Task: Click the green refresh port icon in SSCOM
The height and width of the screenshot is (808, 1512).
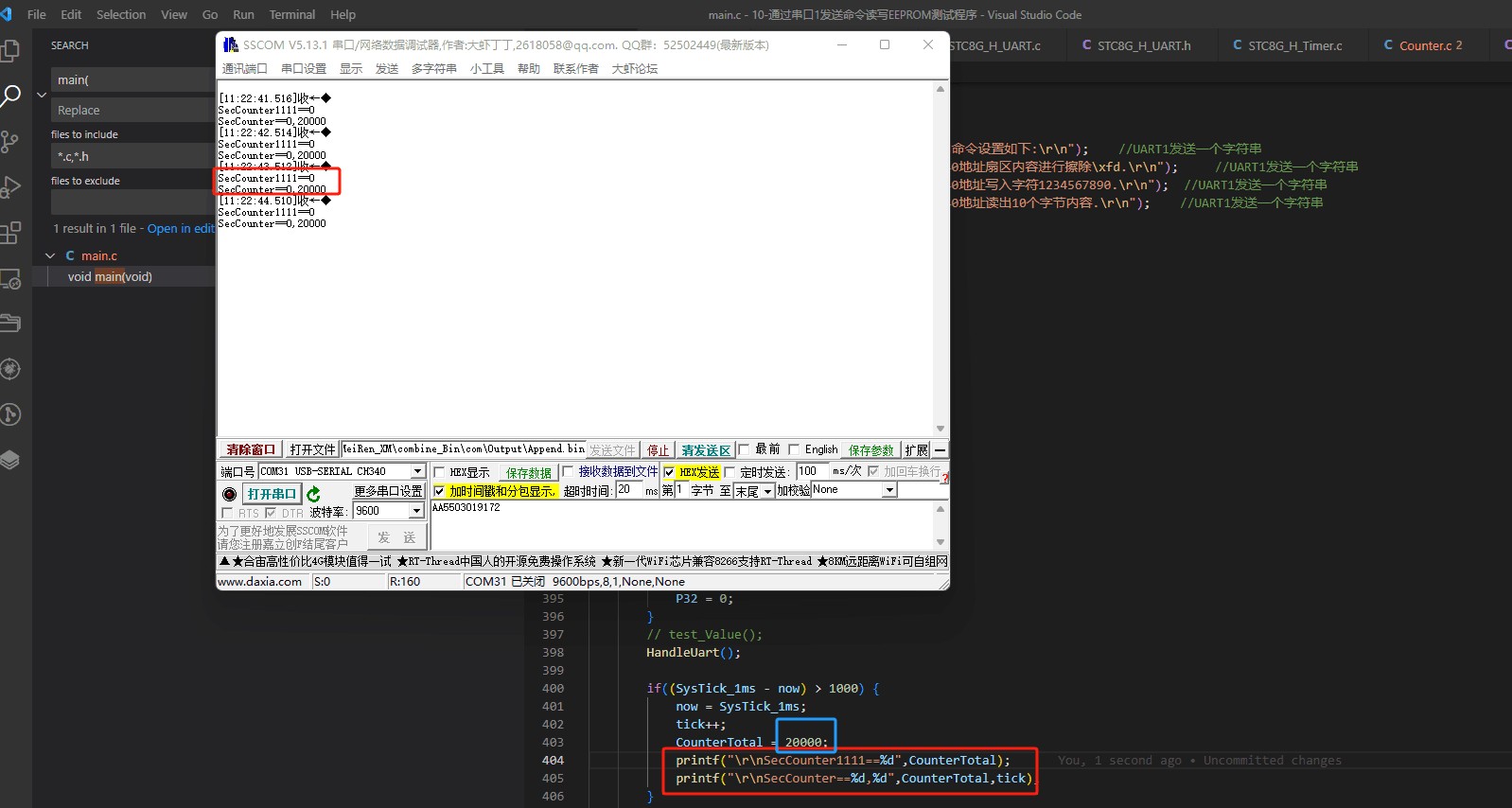Action: click(314, 494)
